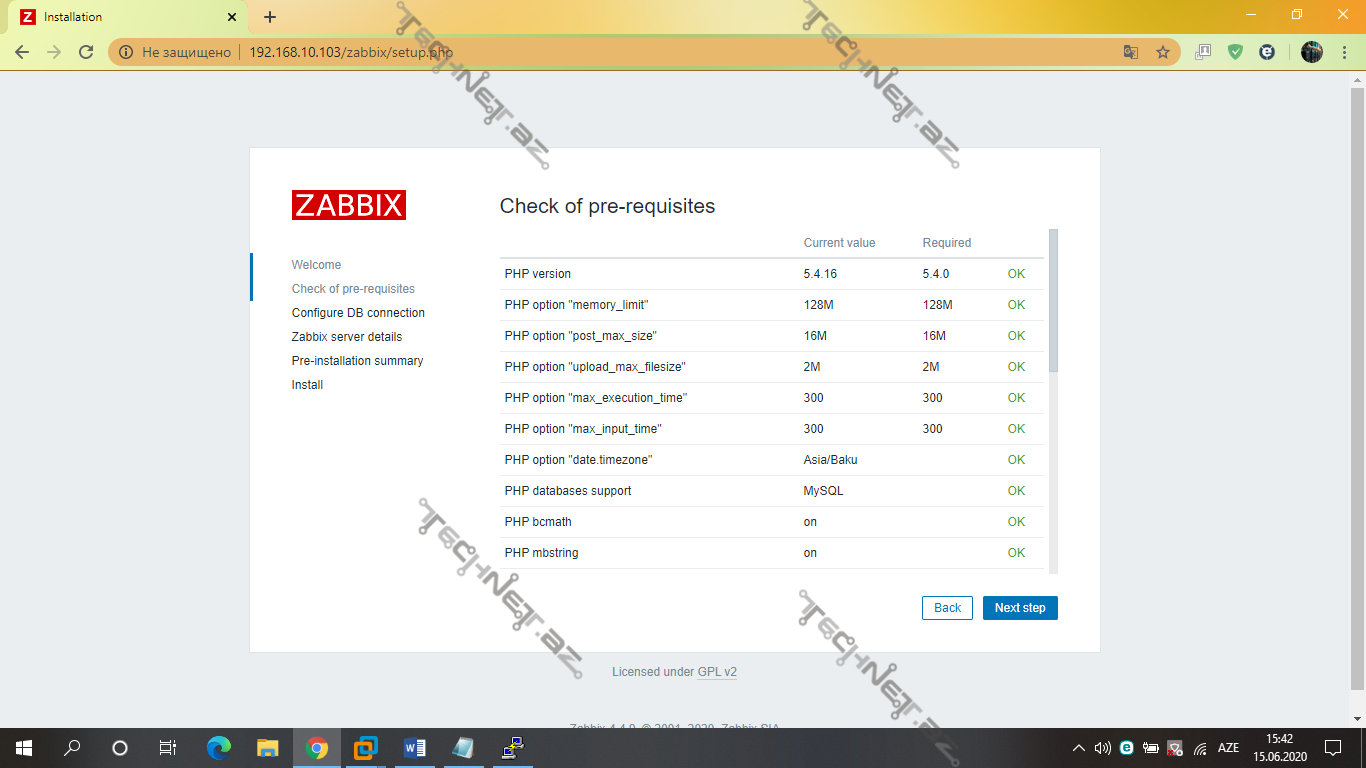The image size is (1366, 768).
Task: Launch VMware Workstation from the taskbar
Action: pyautogui.click(x=365, y=747)
